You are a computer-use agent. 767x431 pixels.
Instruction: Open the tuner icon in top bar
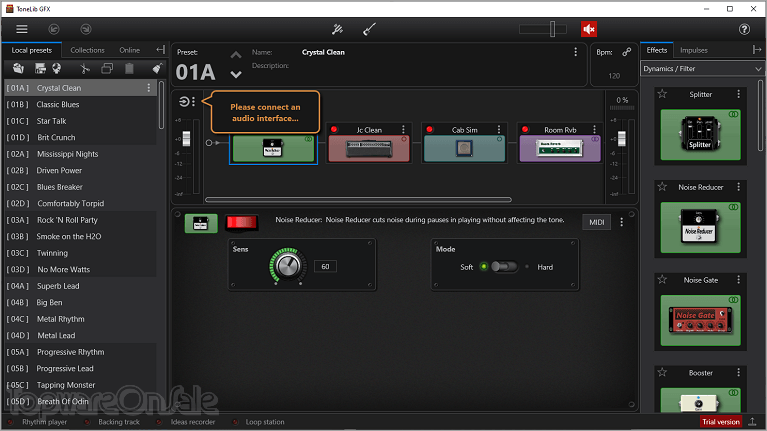[x=337, y=29]
